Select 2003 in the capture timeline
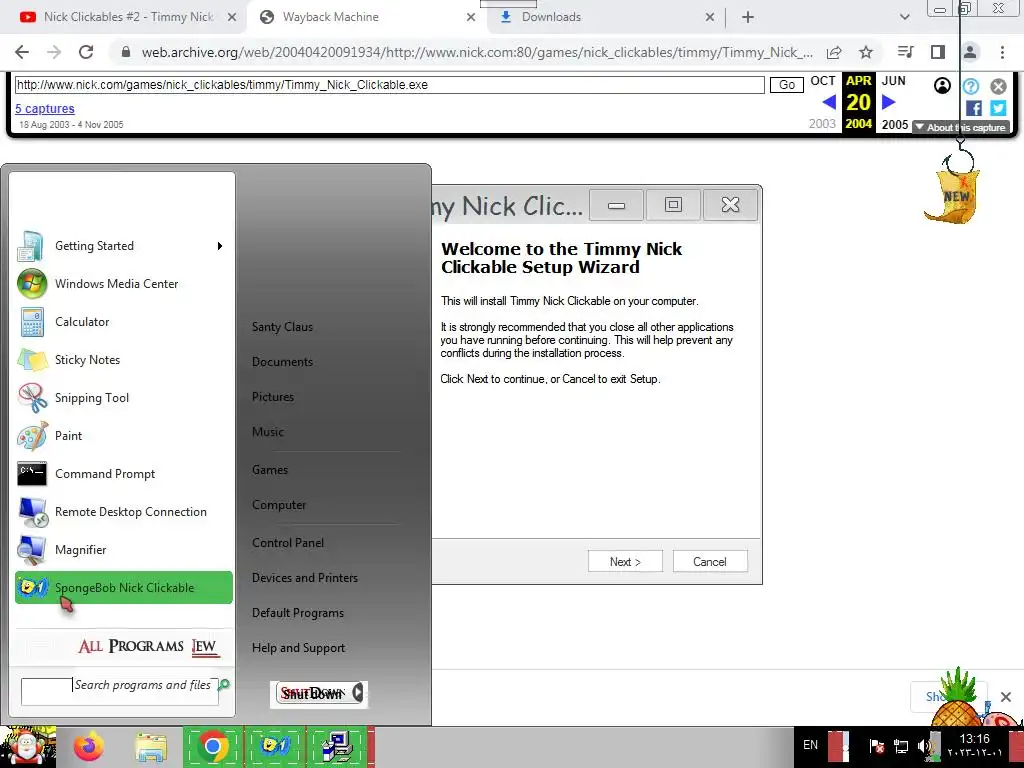The image size is (1024, 768). (822, 124)
